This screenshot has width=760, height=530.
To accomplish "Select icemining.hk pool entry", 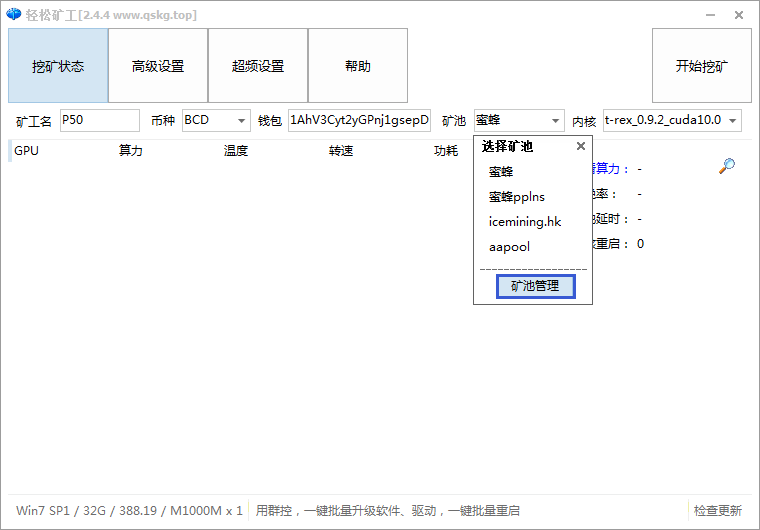I will point(525,222).
